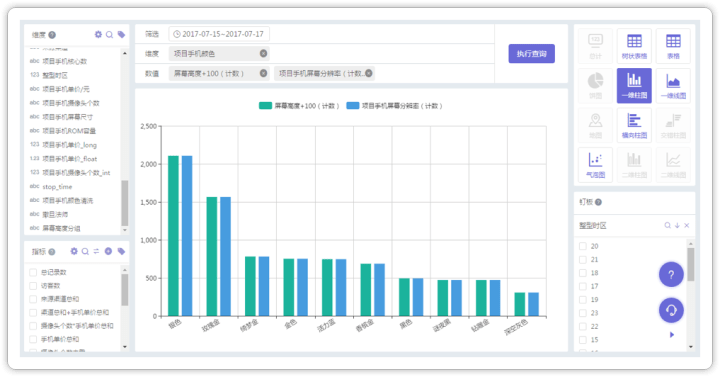This screenshot has width=720, height=377.
Task: Click the tag icon in 维度 panel header
Action: coord(121,34)
